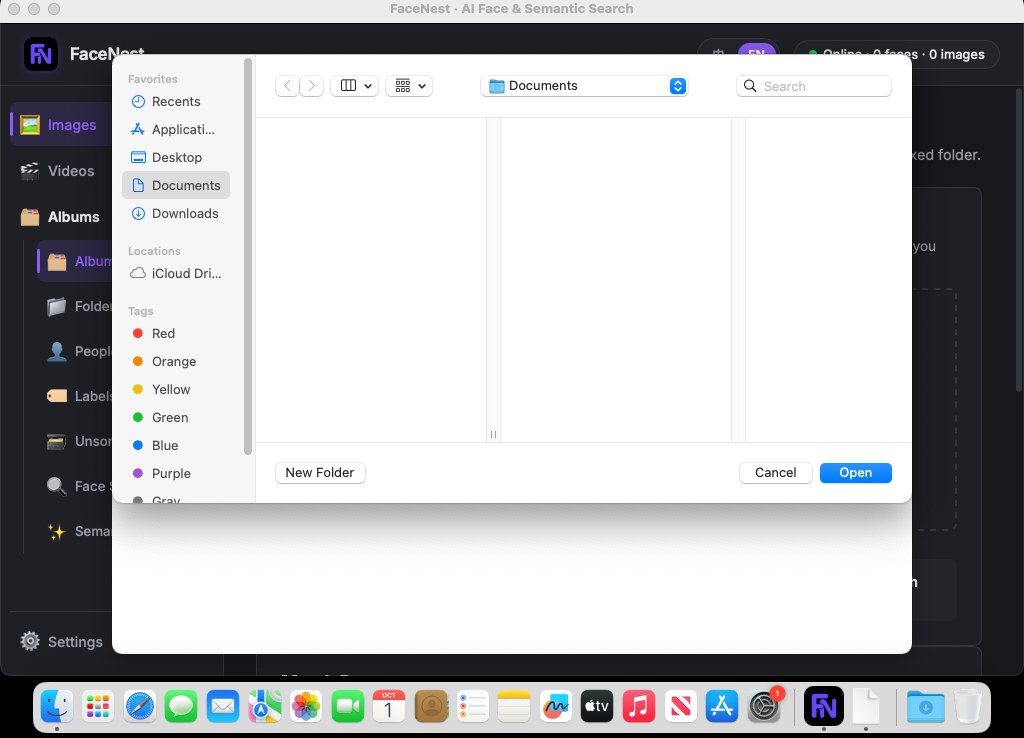
Task: Open the Images section in FaceNest
Action: (x=60, y=124)
